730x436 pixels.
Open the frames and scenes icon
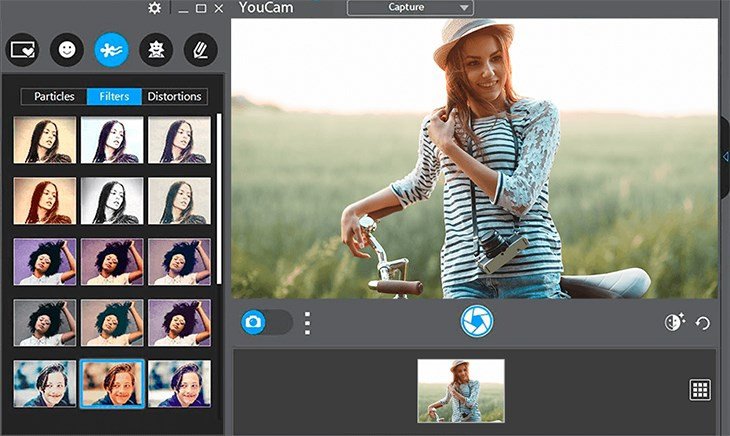tap(22, 49)
